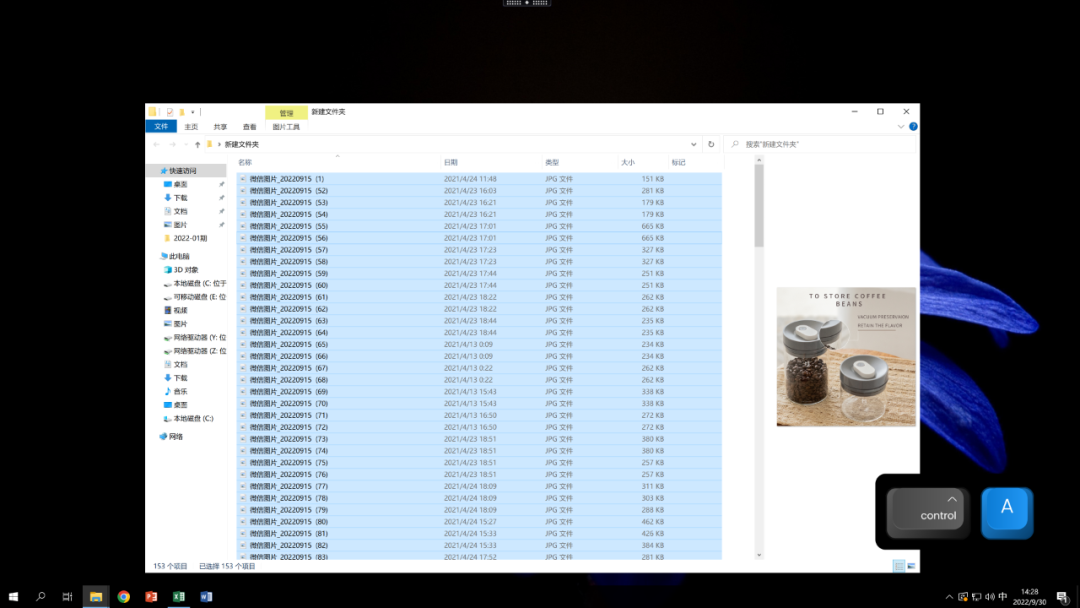
Task: Click file icon of 微信图片_20220915 (75)
Action: click(242, 463)
